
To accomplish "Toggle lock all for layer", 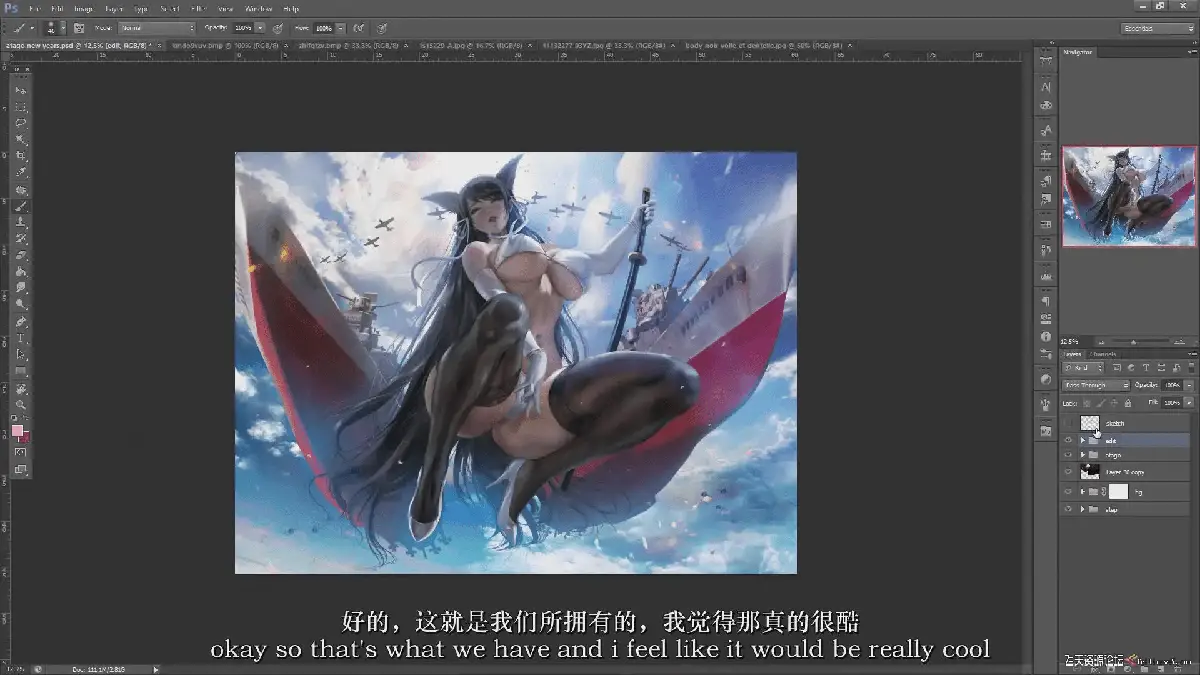I will click(x=1128, y=403).
